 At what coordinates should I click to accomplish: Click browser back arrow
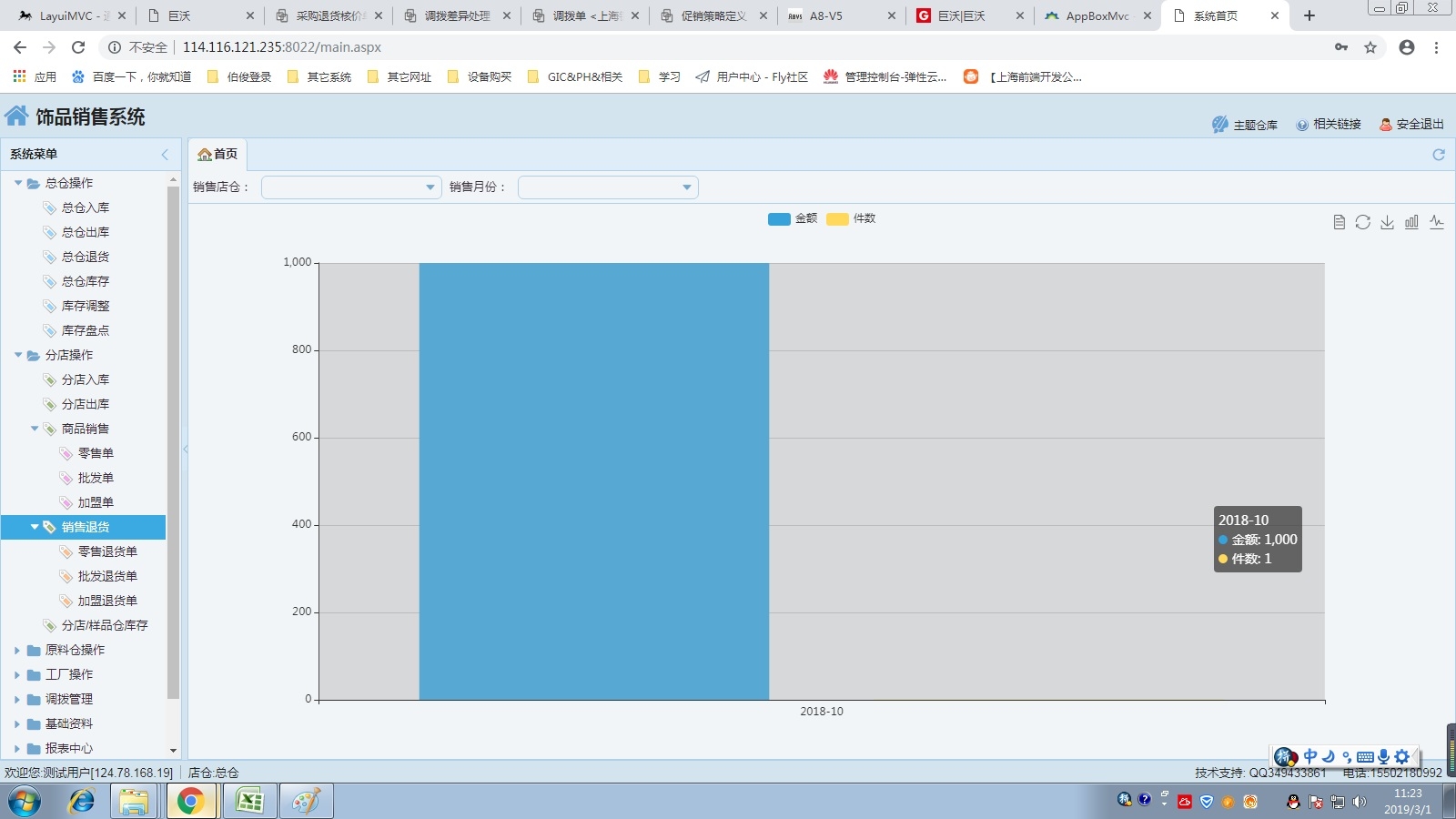20,47
